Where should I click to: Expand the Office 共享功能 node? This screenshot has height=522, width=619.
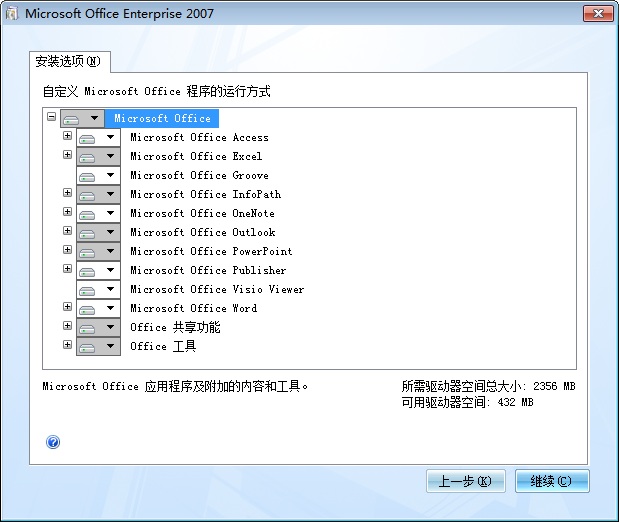(68, 325)
